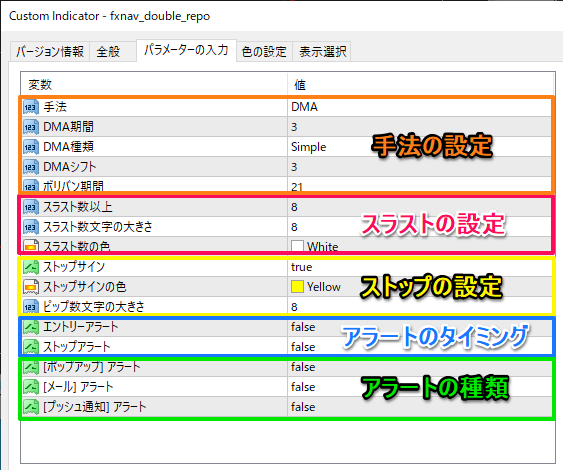Screen dimensions: 563x470
Task: Click the icon beside スラスト数以上 row
Action: coord(31,207)
